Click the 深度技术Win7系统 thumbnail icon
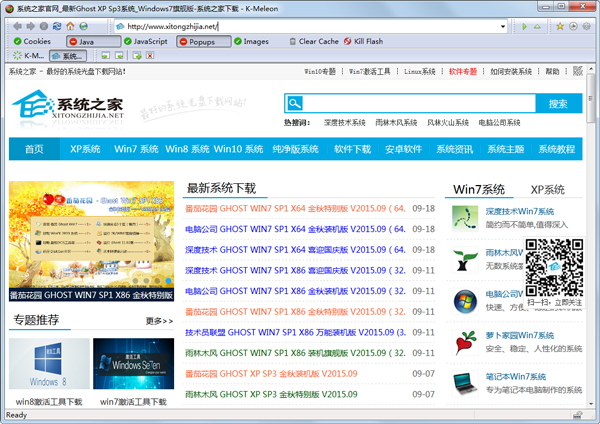The height and width of the screenshot is (424, 600). 465,219
